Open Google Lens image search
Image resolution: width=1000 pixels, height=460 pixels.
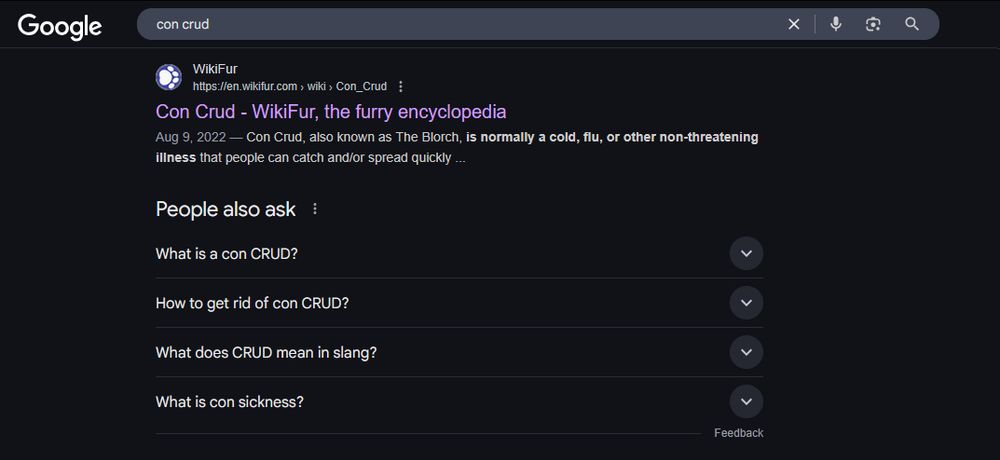[x=873, y=24]
